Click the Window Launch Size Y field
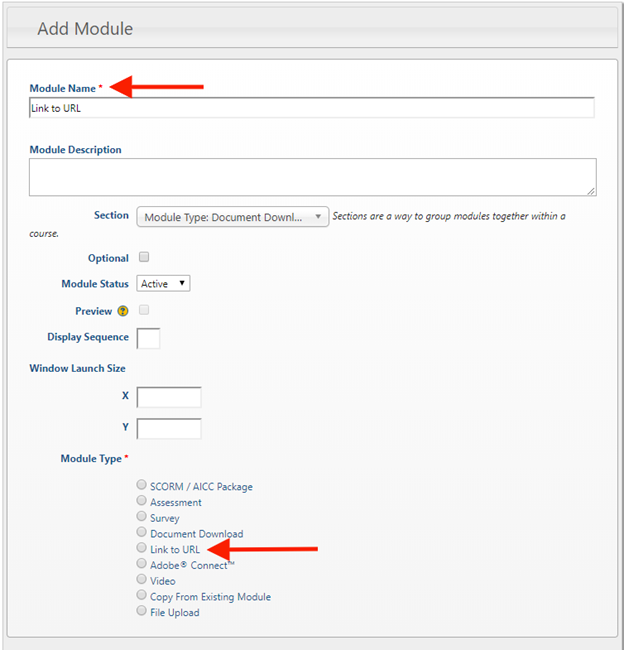This screenshot has height=650, width=624. pos(169,429)
